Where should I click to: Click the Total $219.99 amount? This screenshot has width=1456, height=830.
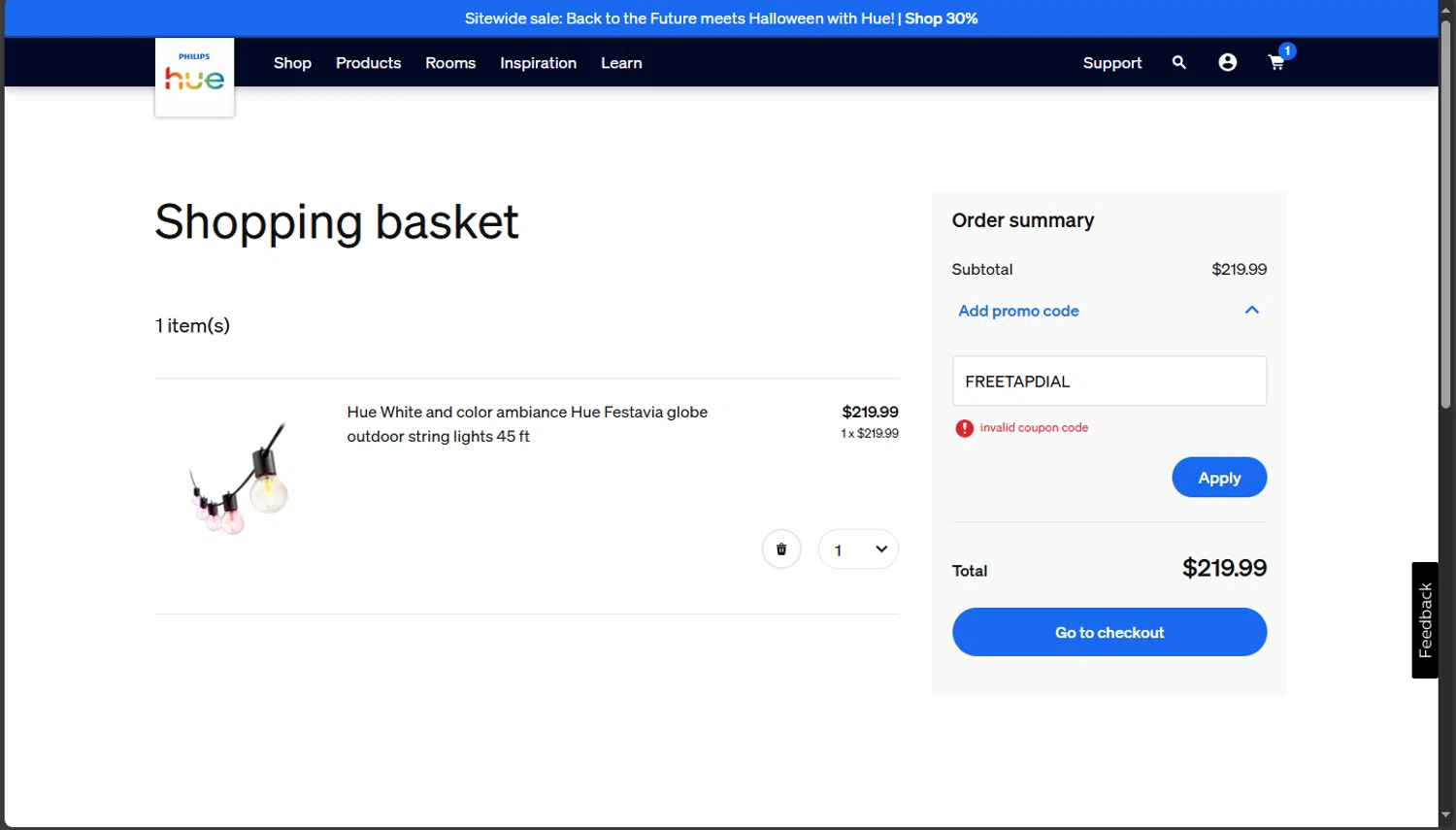[x=1224, y=568]
